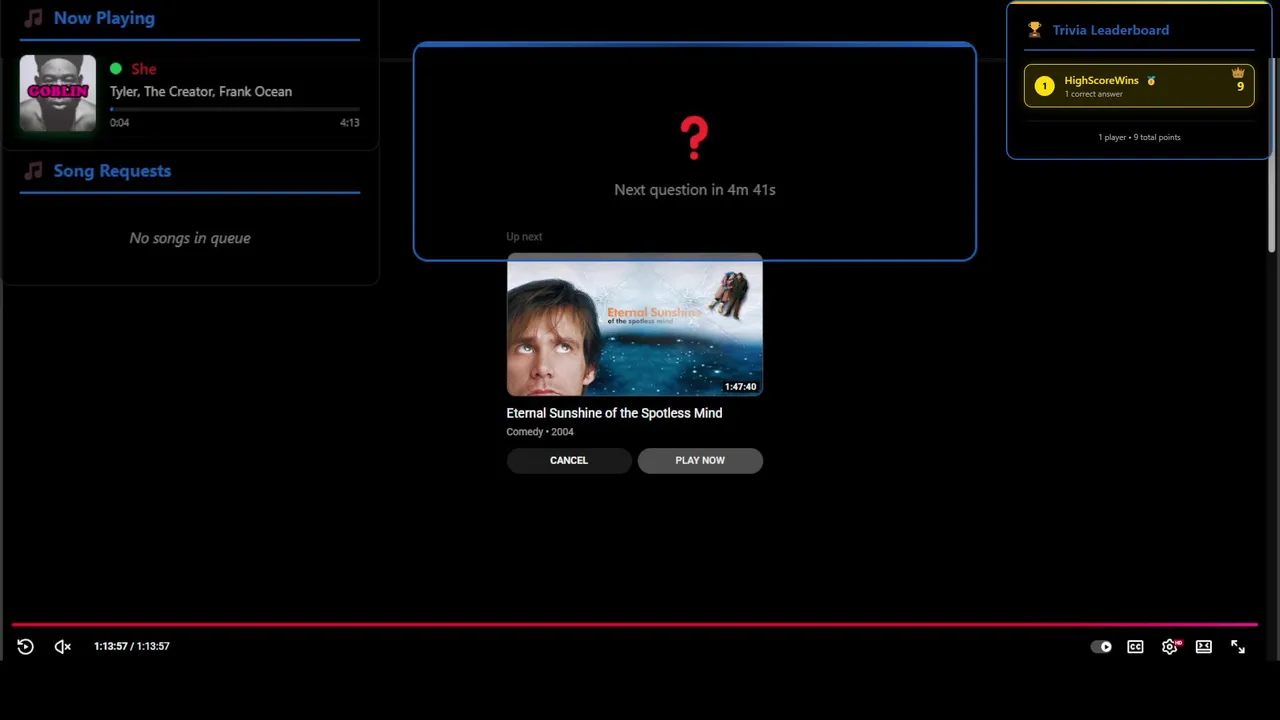
Task: Click '1 player • 9 total points' summary
Action: [x=1139, y=137]
